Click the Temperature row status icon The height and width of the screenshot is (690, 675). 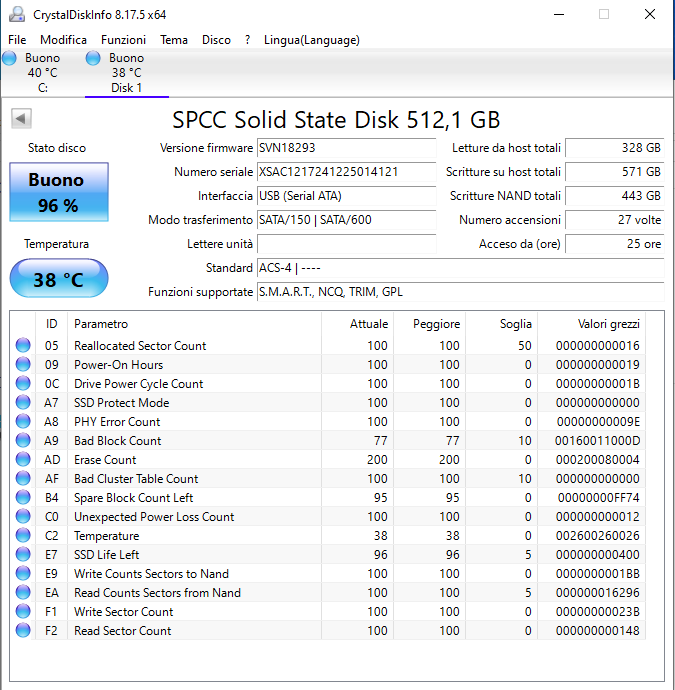click(x=23, y=536)
